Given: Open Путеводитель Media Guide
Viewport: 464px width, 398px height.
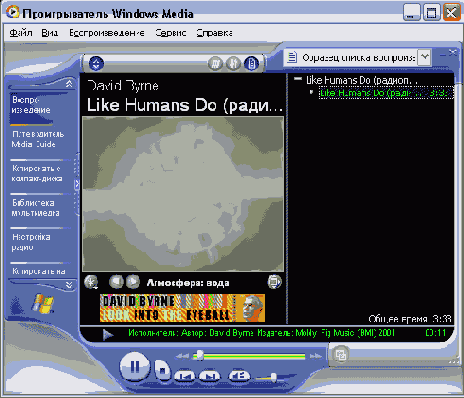Looking at the screenshot, I should click(x=38, y=139).
